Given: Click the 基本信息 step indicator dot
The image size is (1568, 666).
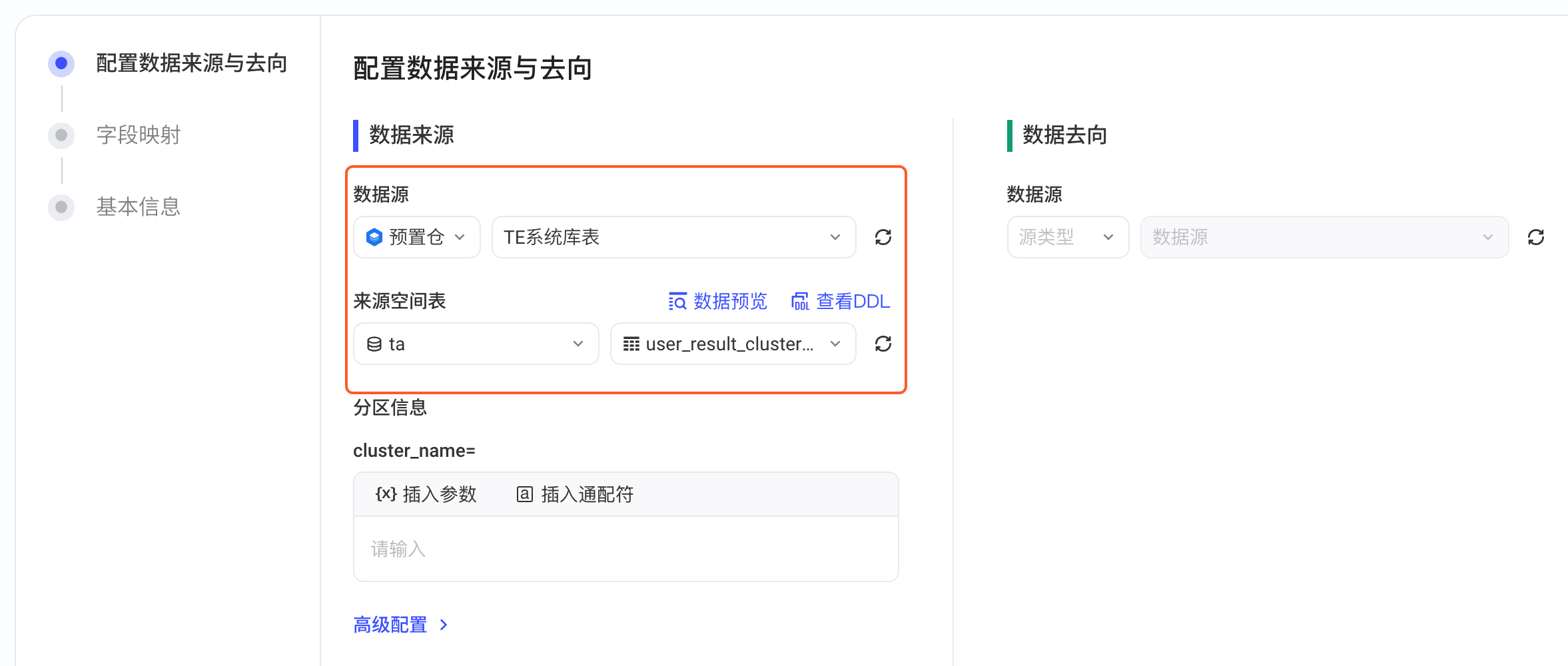Looking at the screenshot, I should 61,207.
